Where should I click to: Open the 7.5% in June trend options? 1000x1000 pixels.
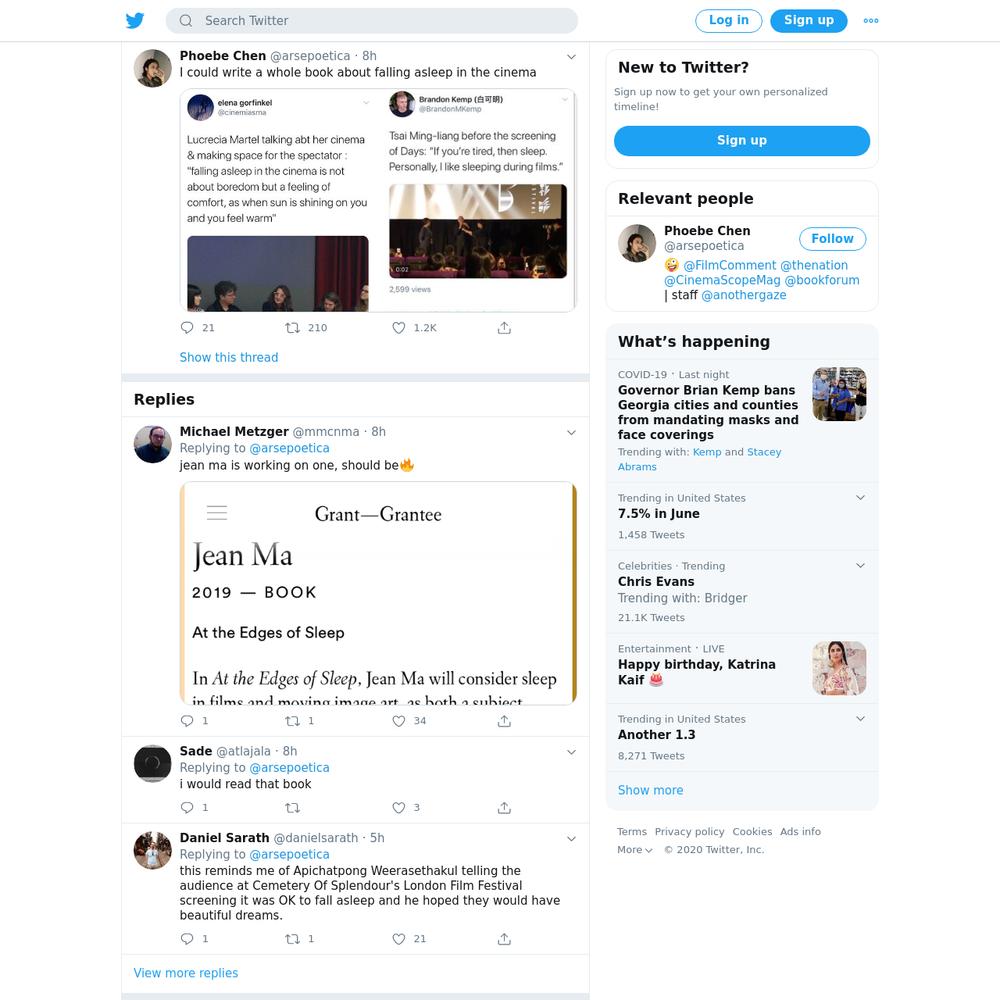coord(860,497)
